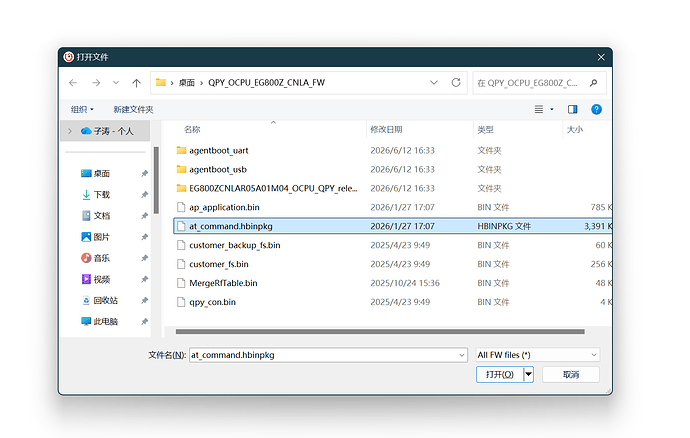The width and height of the screenshot is (690, 438).
Task: Open recent locations chevron next to forward arrow
Action: tap(116, 83)
